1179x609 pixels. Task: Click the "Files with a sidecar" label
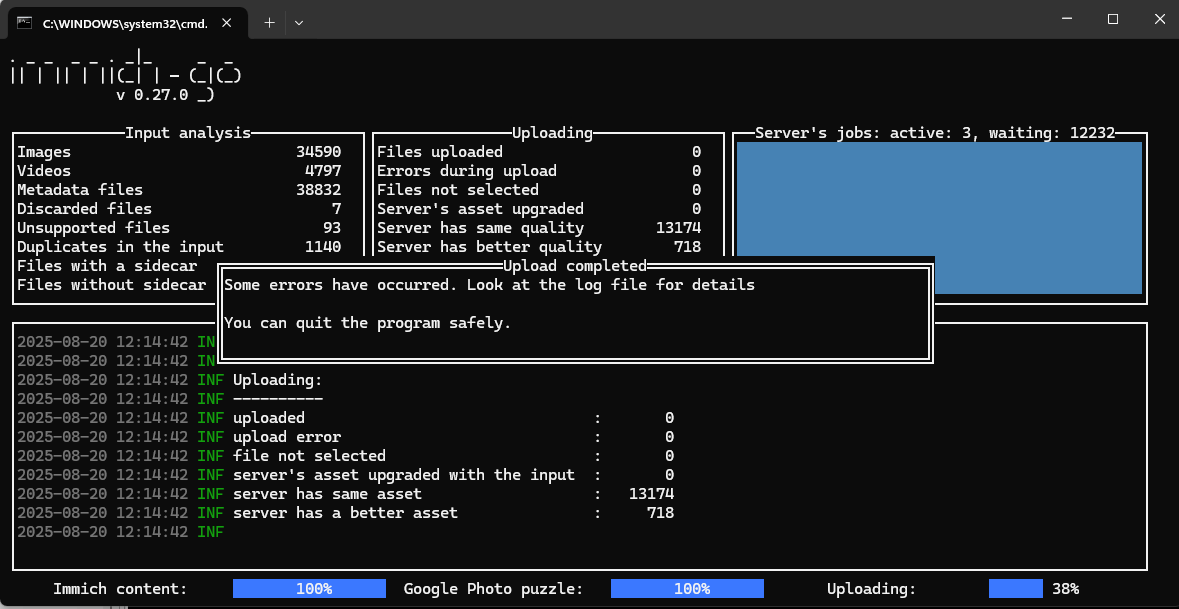point(107,265)
